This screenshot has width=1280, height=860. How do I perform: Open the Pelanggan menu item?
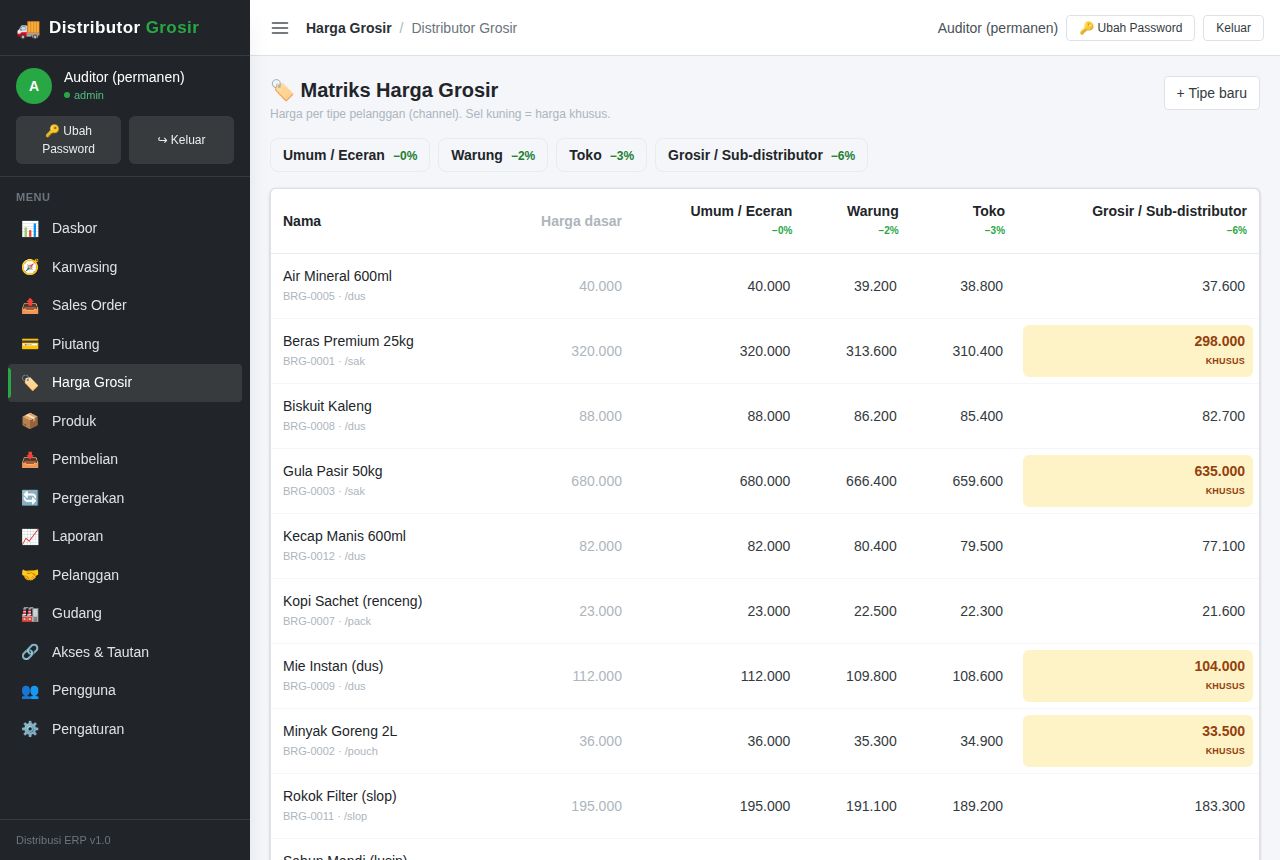click(125, 575)
